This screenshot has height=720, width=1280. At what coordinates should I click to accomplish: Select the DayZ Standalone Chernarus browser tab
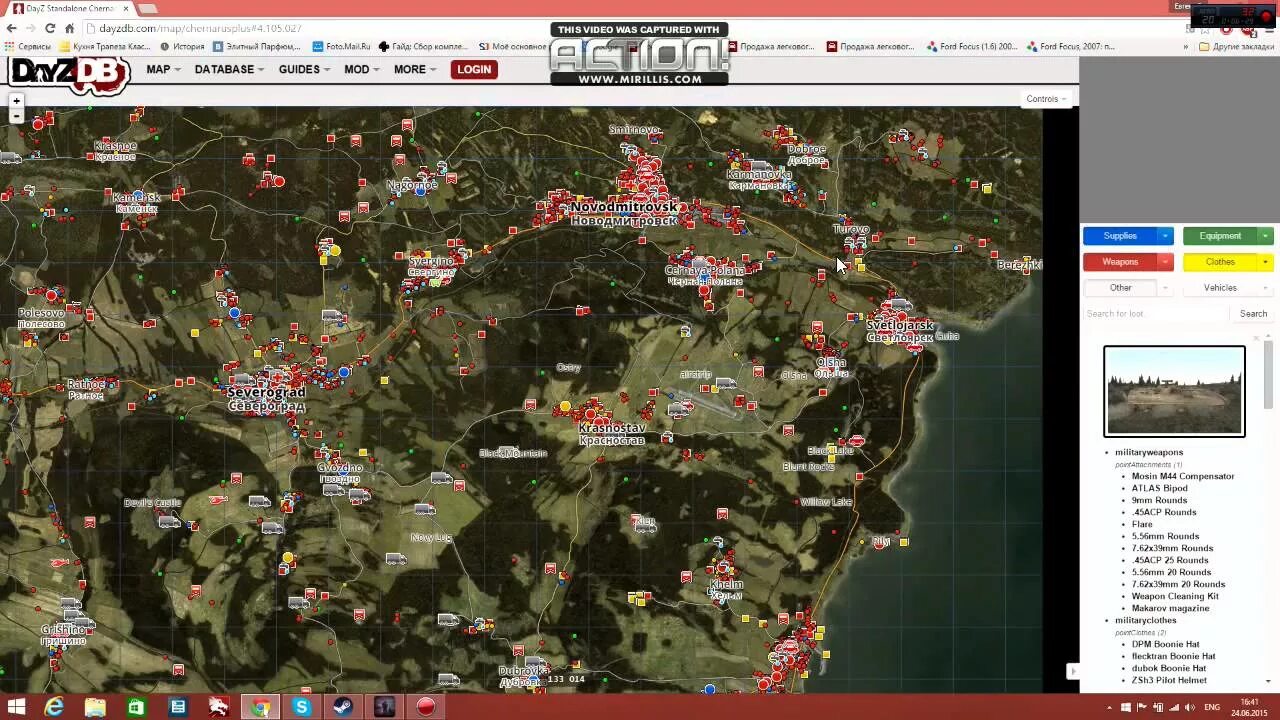[x=70, y=8]
